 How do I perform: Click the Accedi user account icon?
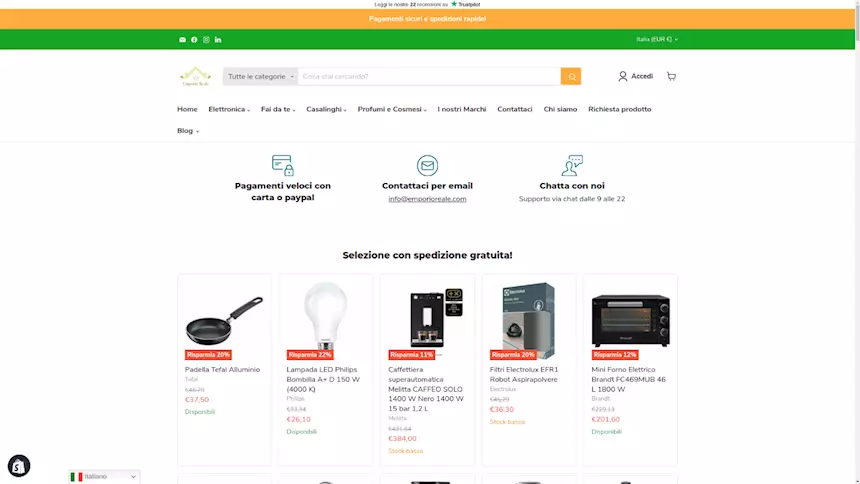[623, 76]
